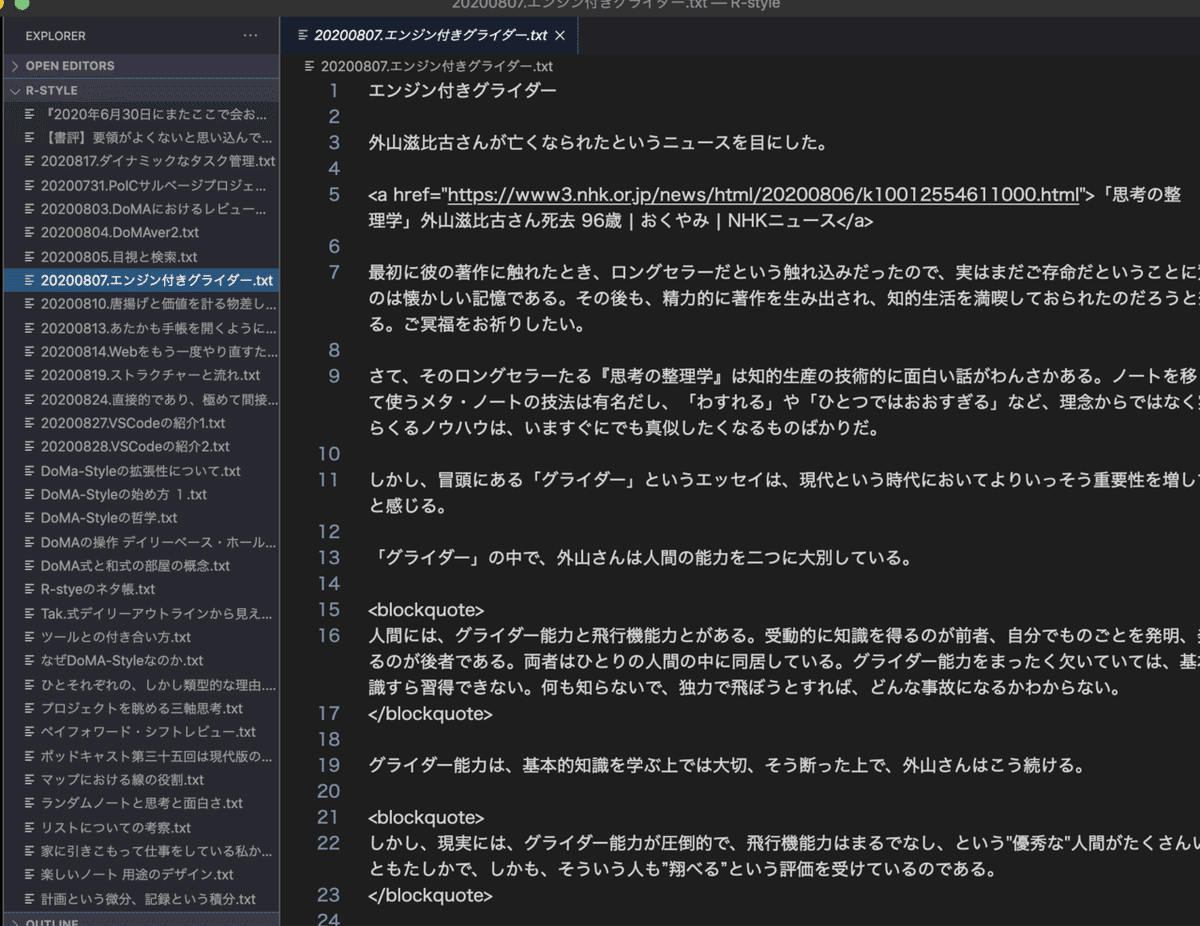
Task: Open 家に引きこもって仕事をしている私か… file
Action: pos(141,851)
